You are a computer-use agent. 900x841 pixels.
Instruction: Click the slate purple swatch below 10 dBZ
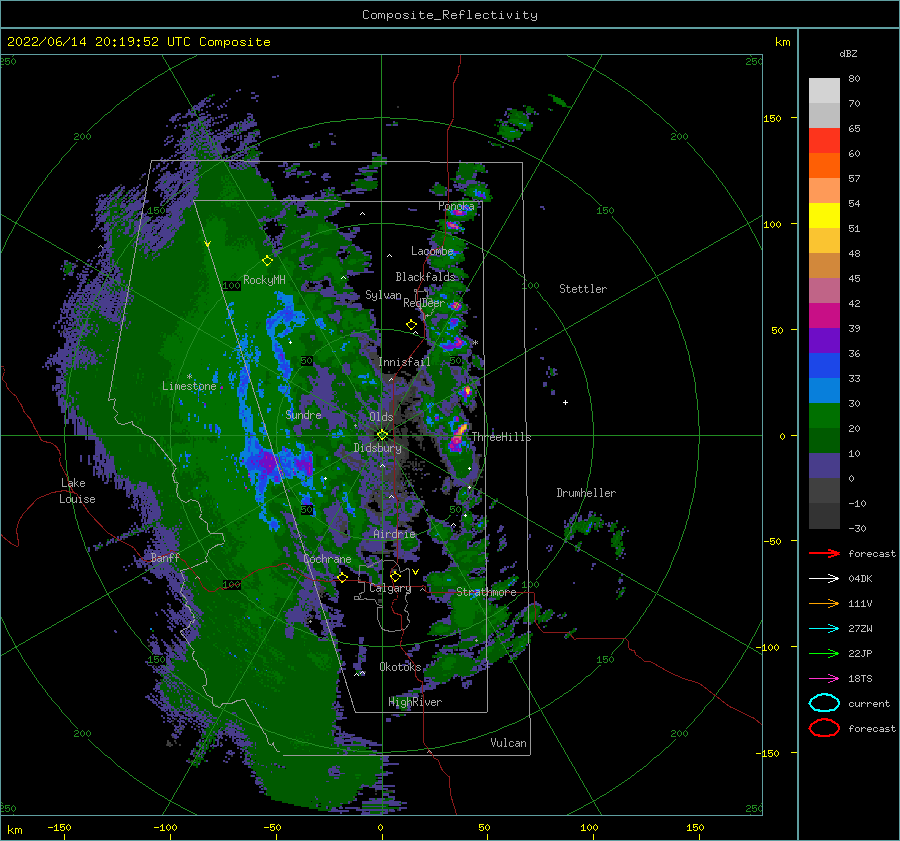824,466
